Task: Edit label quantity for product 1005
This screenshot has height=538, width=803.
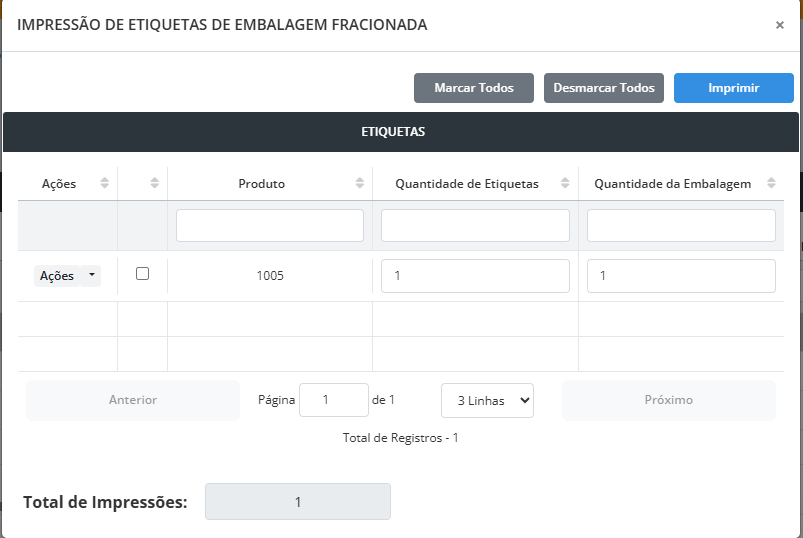Action: pyautogui.click(x=475, y=276)
